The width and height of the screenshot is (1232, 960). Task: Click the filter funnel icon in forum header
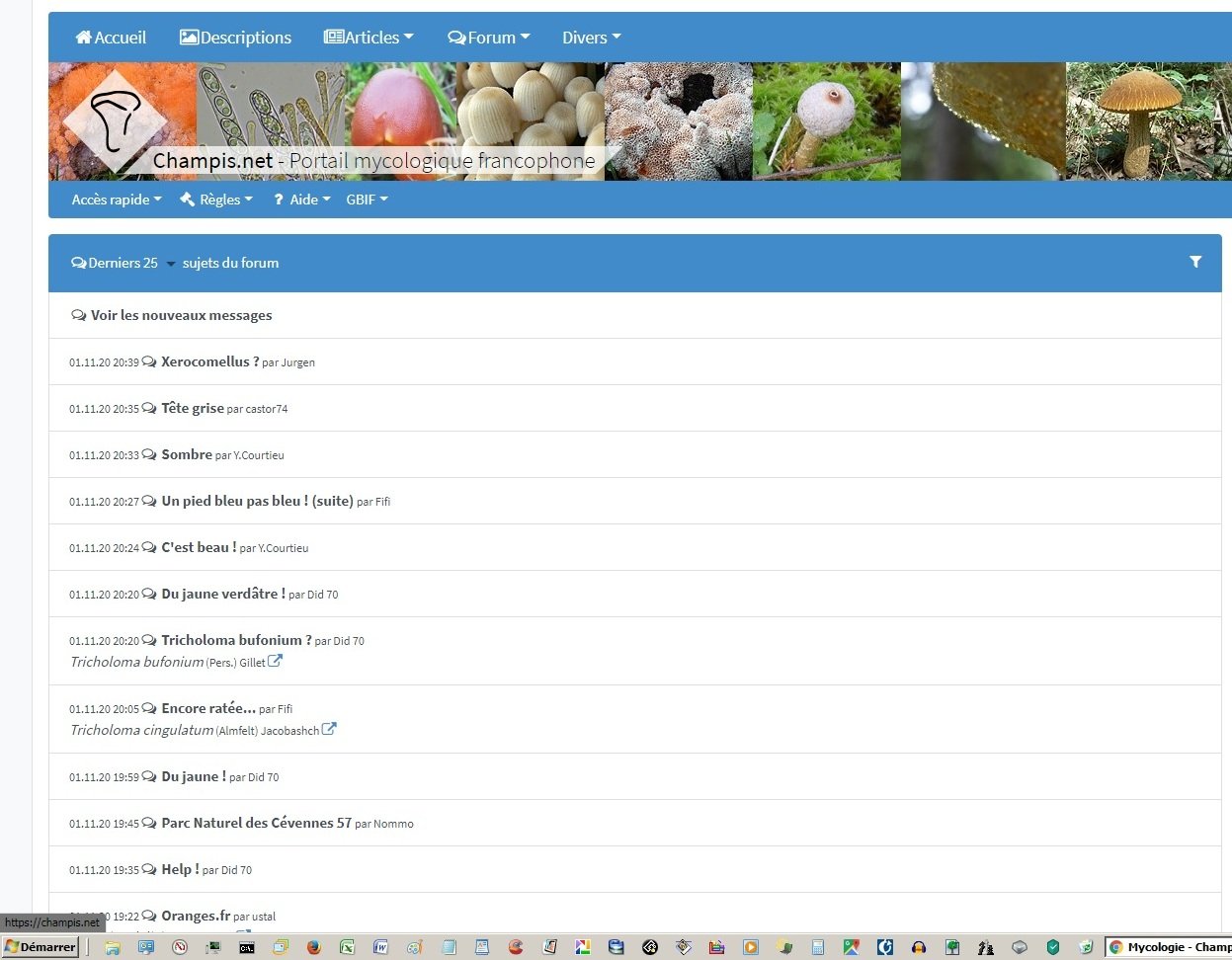1195,262
